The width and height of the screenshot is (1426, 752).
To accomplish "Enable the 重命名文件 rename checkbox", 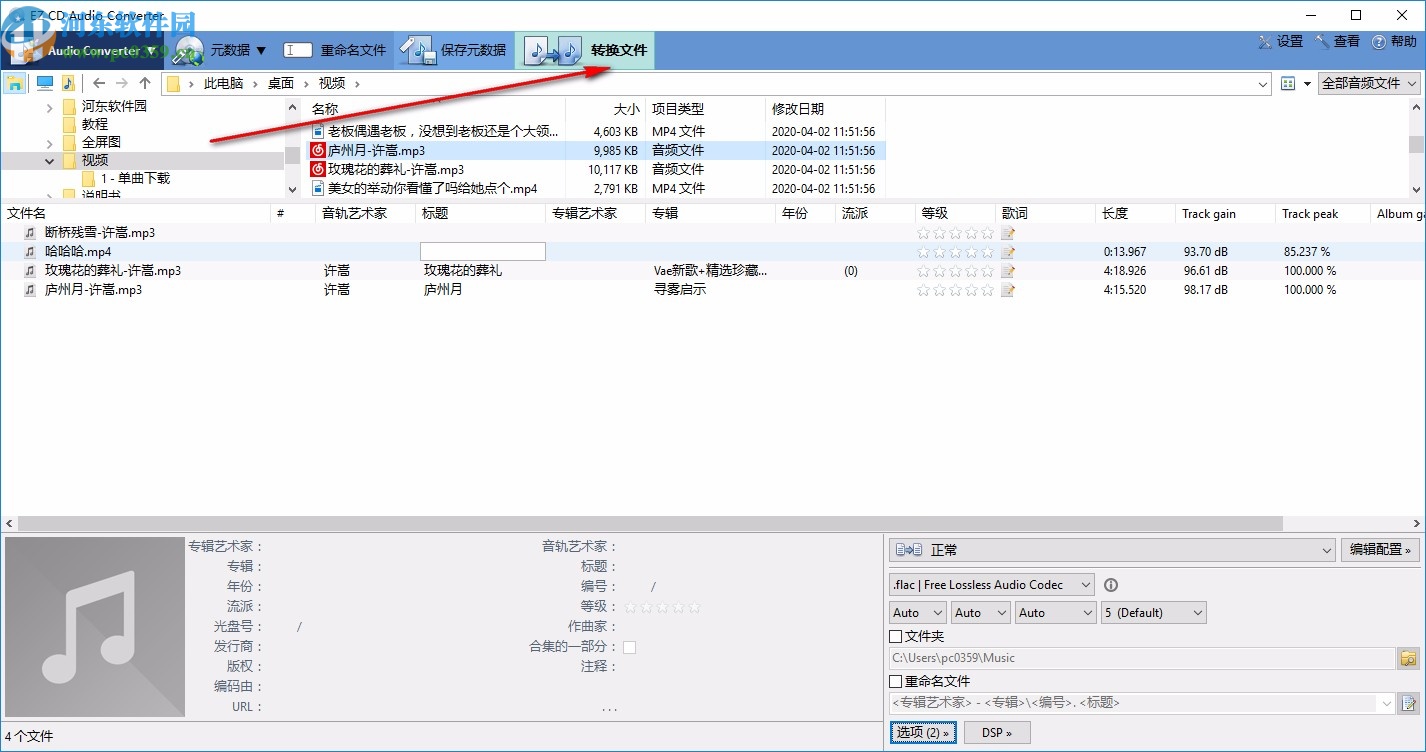I will pos(895,681).
